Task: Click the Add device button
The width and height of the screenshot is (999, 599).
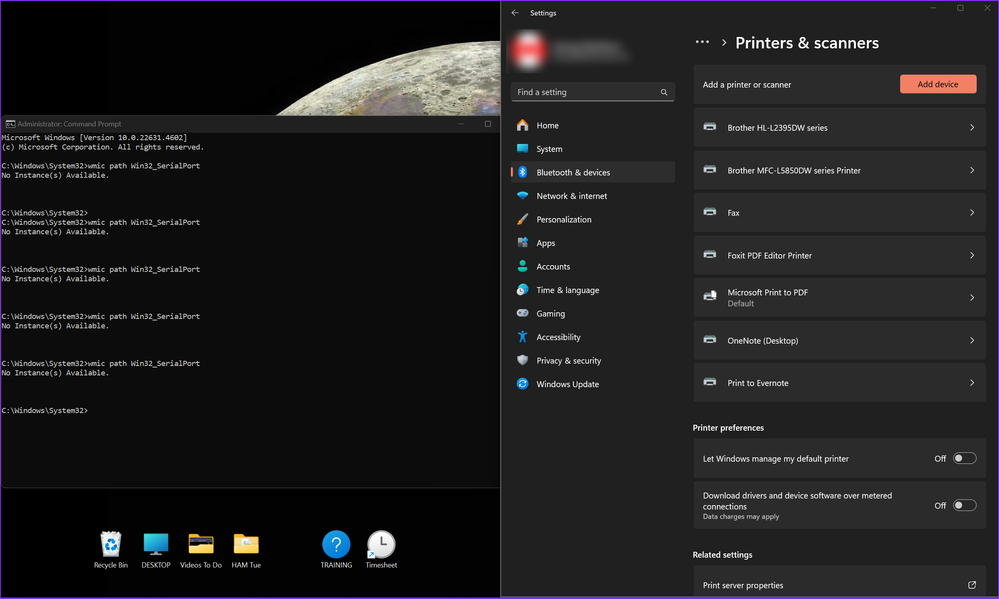Action: (x=937, y=84)
